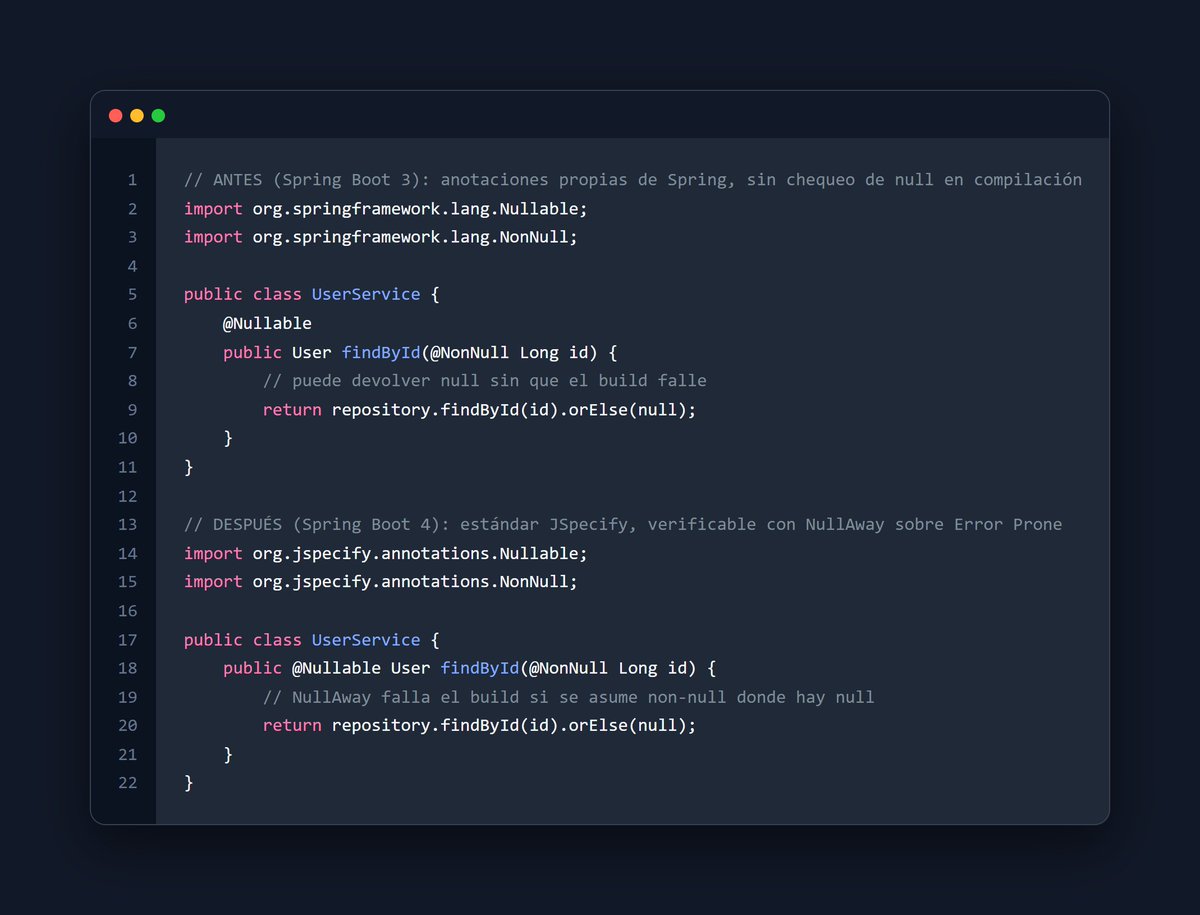Click UserService class name on line 17

tap(366, 640)
